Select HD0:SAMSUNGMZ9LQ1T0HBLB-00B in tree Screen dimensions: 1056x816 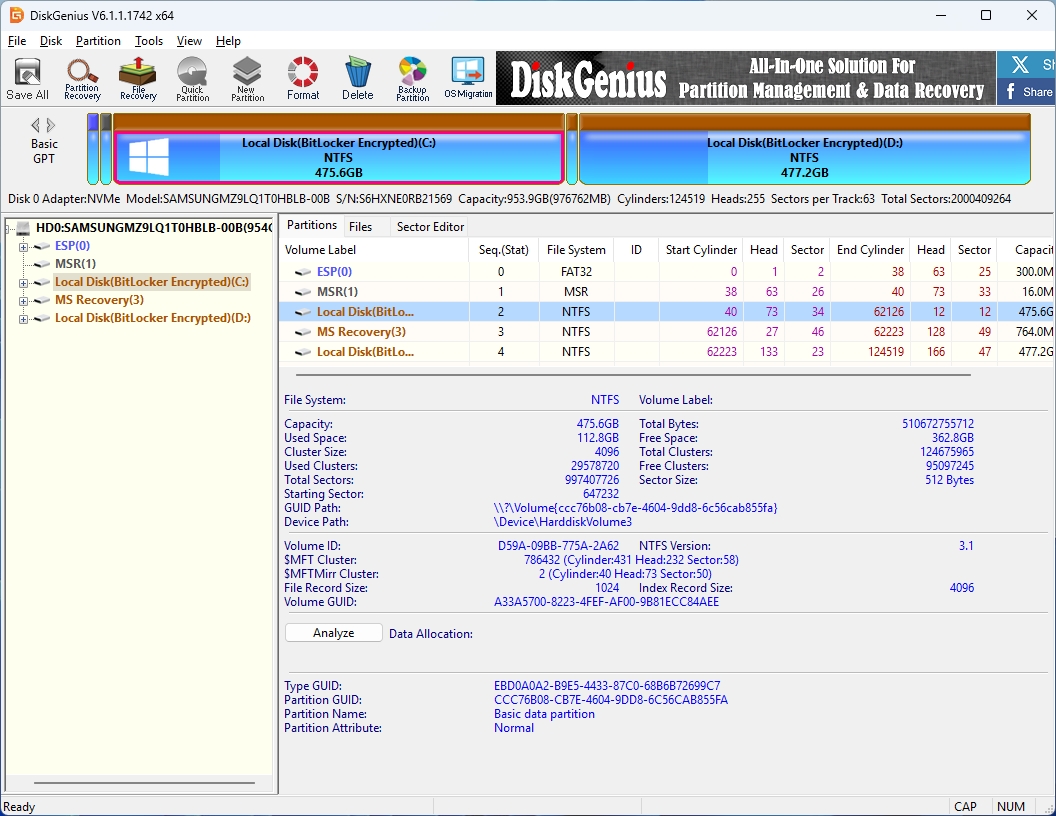coord(154,228)
